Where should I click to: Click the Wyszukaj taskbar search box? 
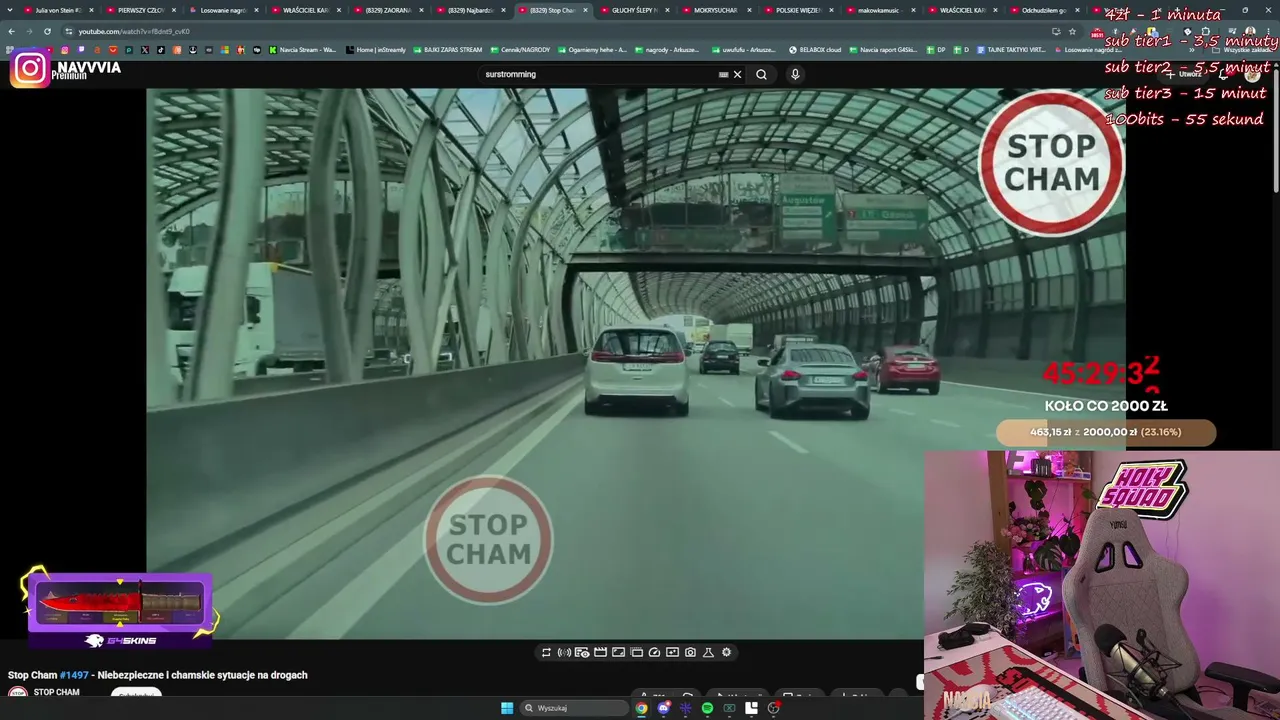574,708
